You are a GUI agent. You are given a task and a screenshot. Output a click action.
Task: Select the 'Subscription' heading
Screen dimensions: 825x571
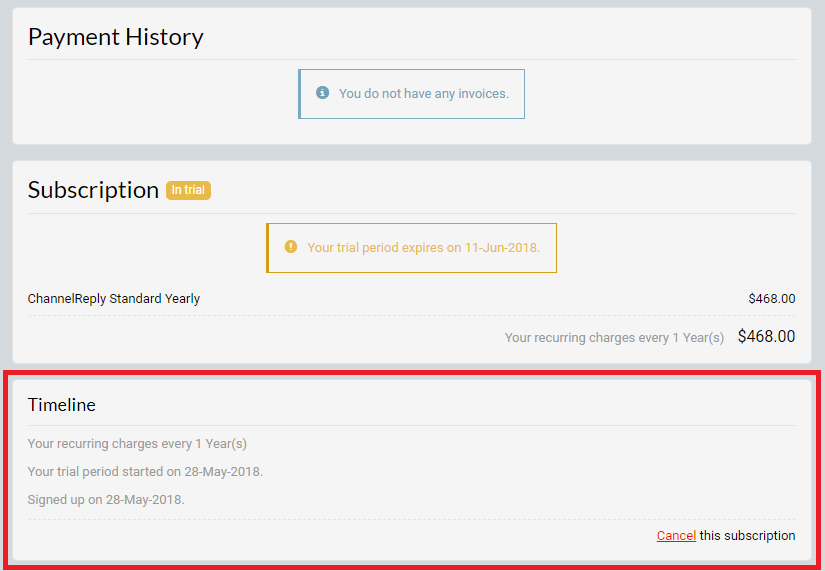[x=93, y=190]
